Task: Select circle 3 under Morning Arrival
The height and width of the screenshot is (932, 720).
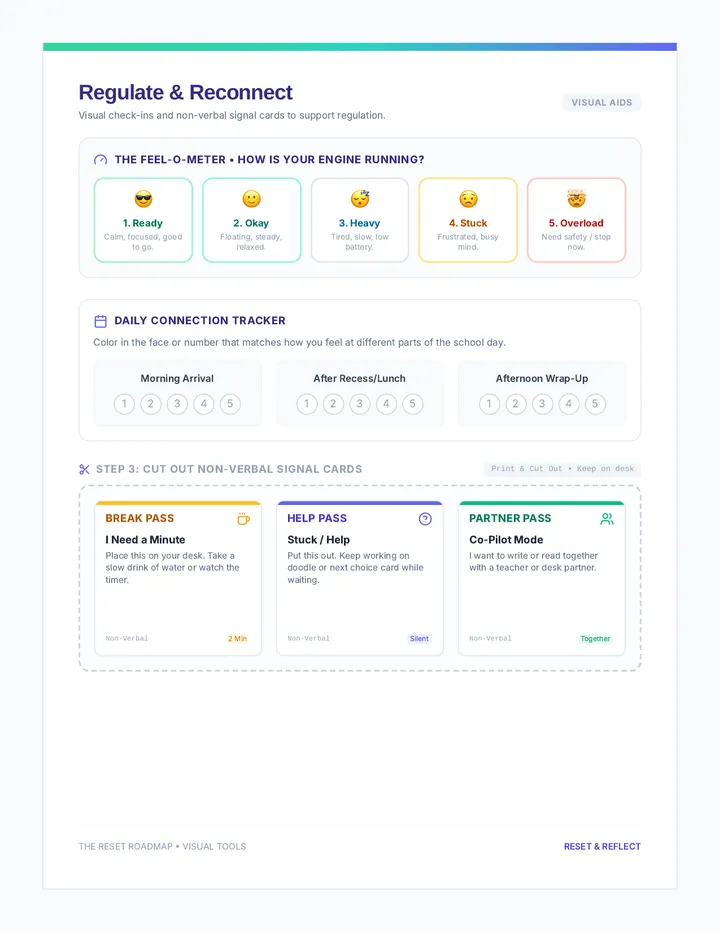Action: [177, 404]
